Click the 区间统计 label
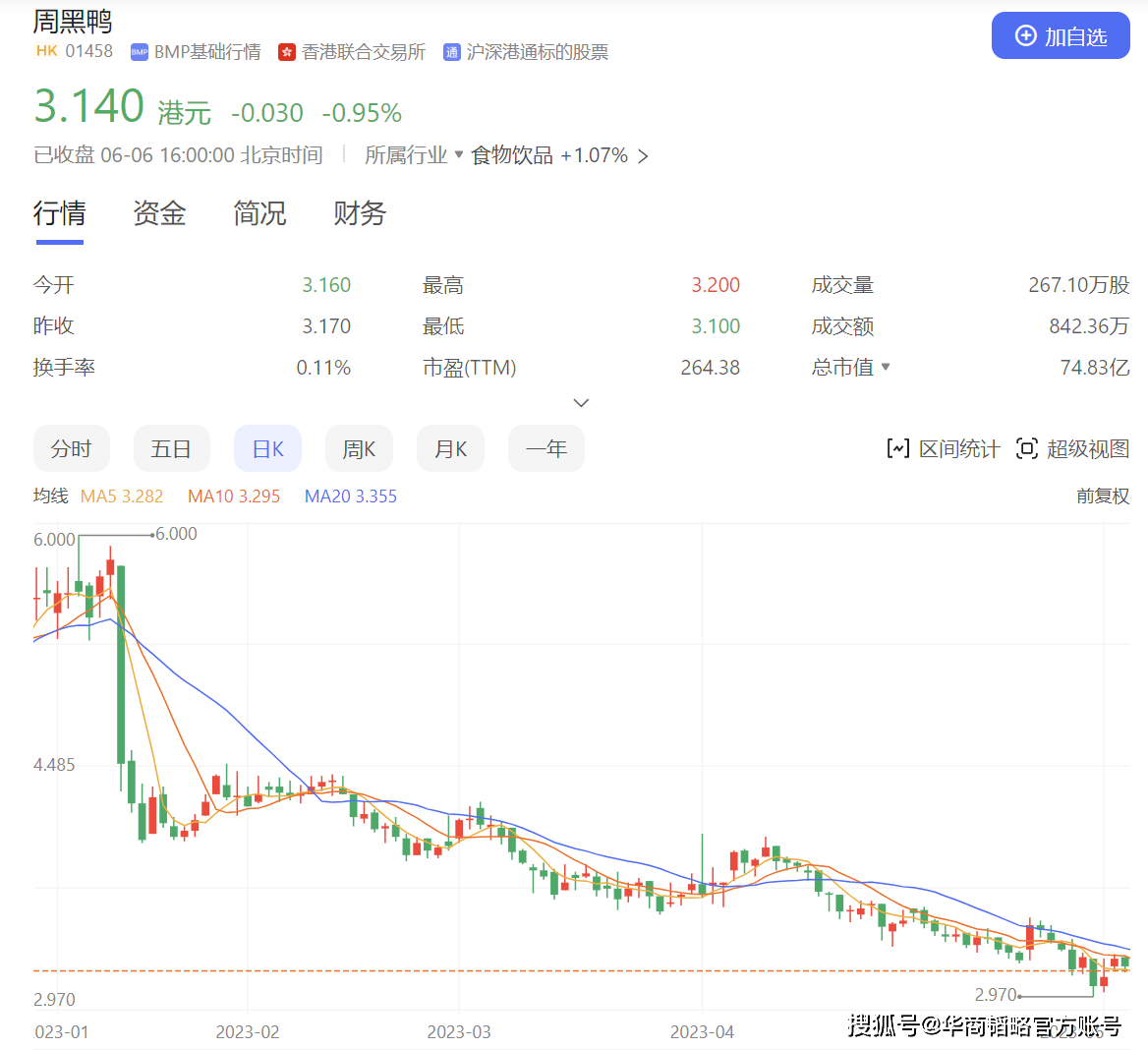 tap(959, 449)
